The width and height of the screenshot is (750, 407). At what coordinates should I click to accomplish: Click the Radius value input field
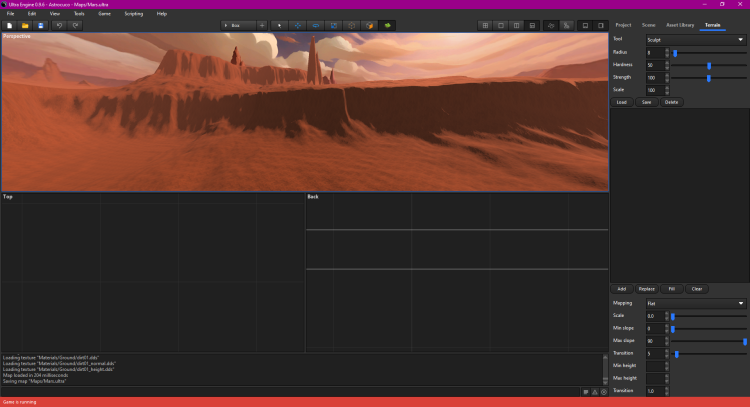[655, 52]
